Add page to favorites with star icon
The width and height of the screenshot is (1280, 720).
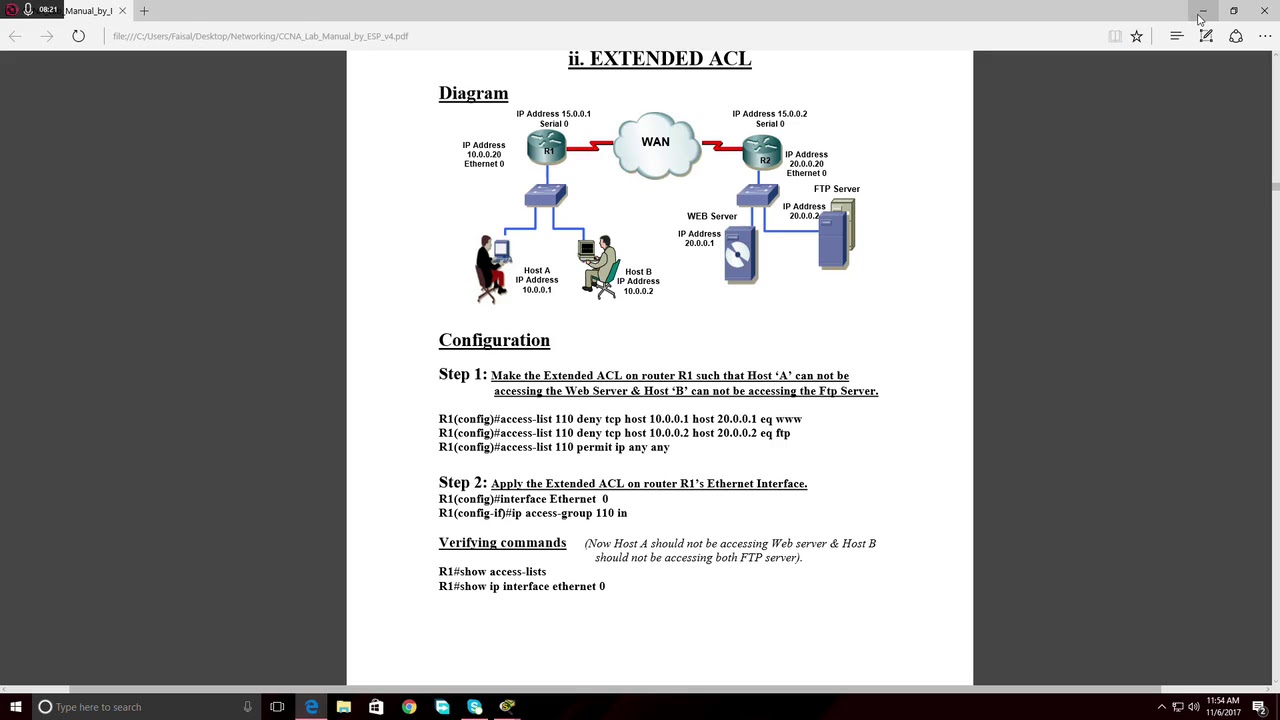tap(1136, 36)
